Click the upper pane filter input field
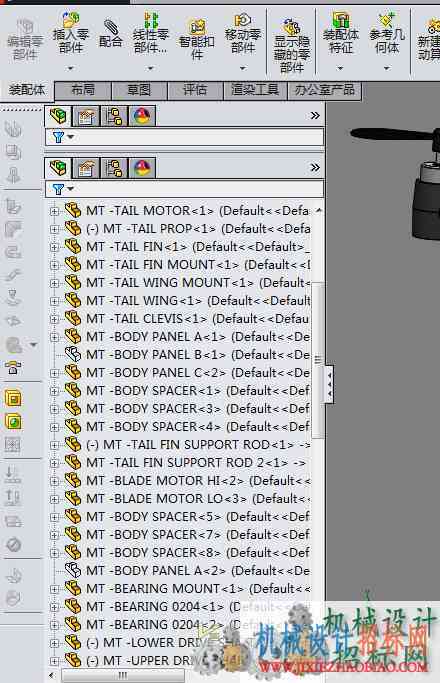 tap(185, 137)
